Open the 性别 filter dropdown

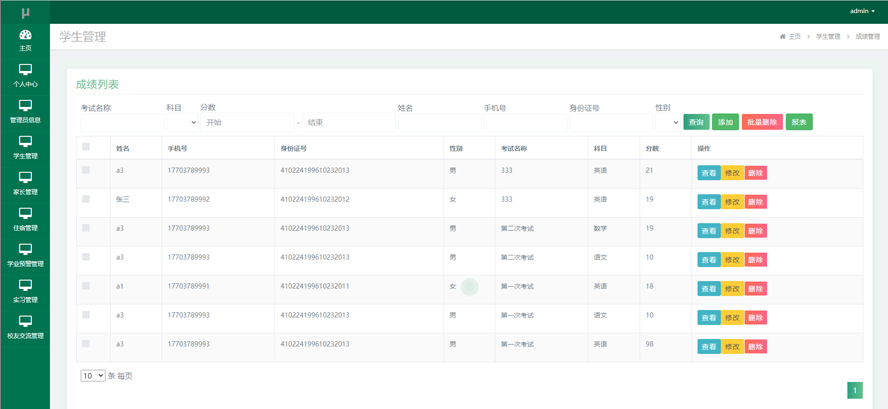click(668, 122)
